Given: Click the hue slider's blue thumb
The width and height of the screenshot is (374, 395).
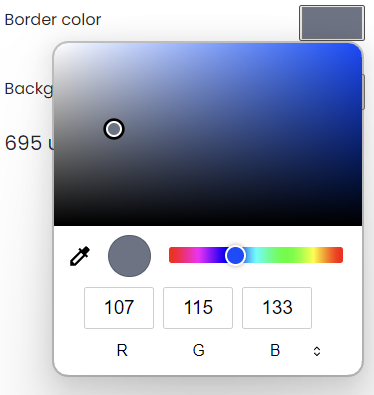Looking at the screenshot, I should pyautogui.click(x=235, y=255).
